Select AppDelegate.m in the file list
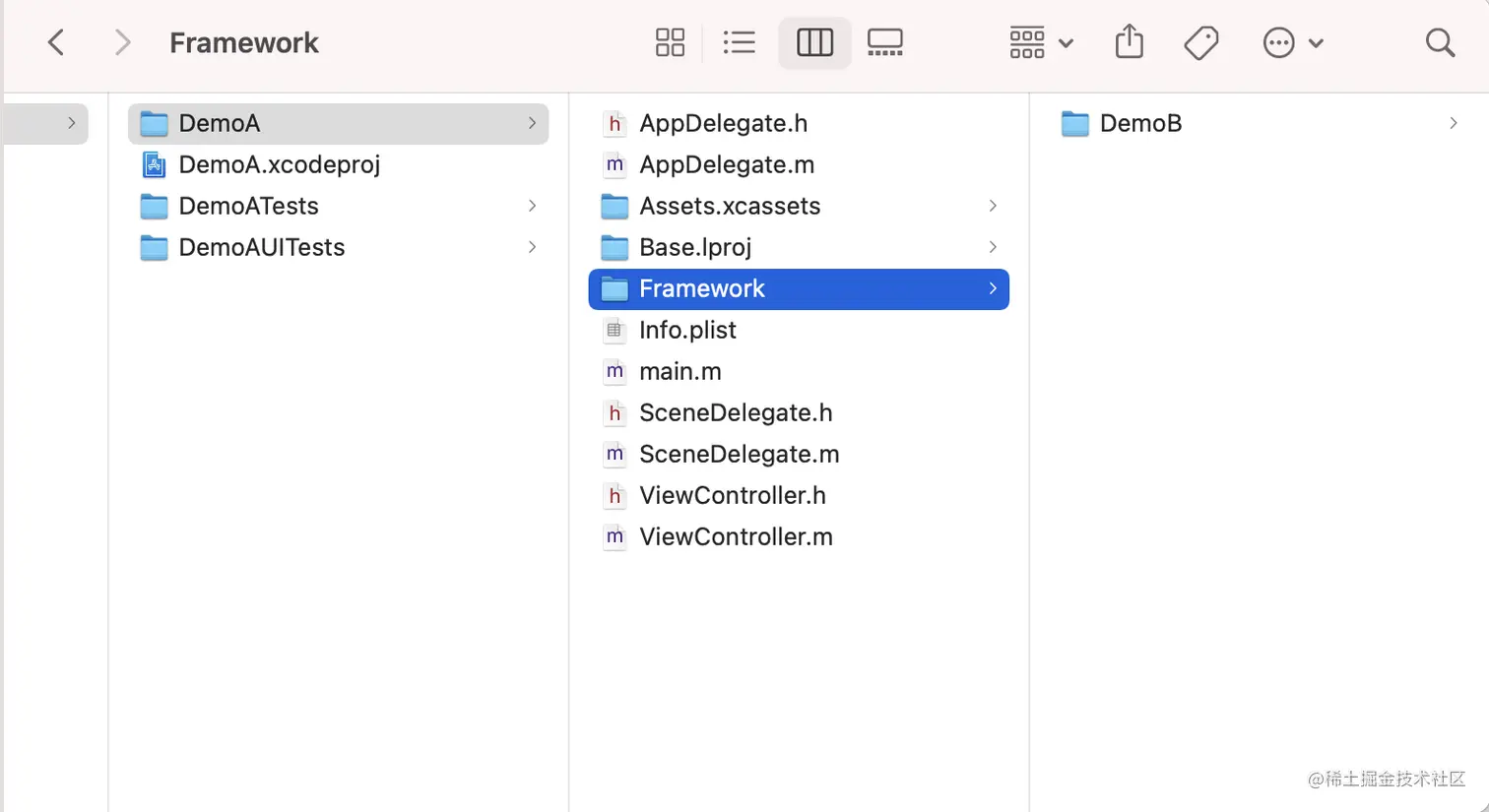The image size is (1489, 812). (727, 164)
